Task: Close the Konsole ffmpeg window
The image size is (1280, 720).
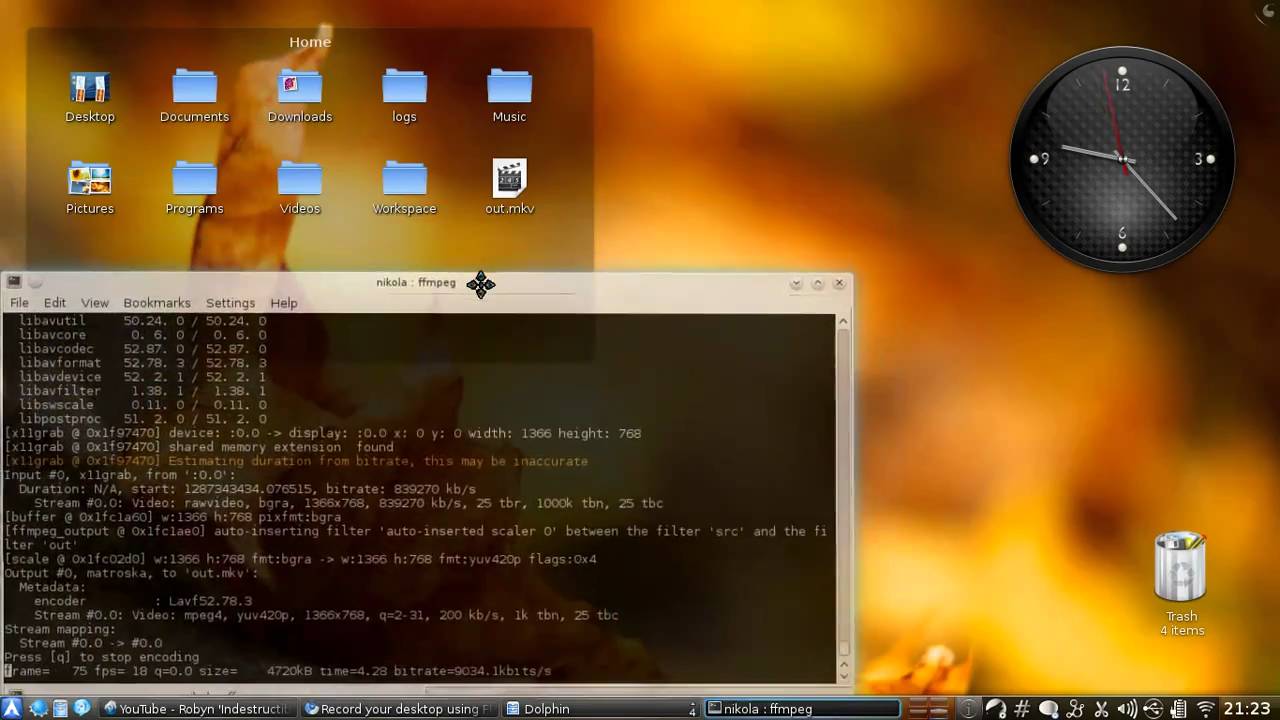Action: 839,283
